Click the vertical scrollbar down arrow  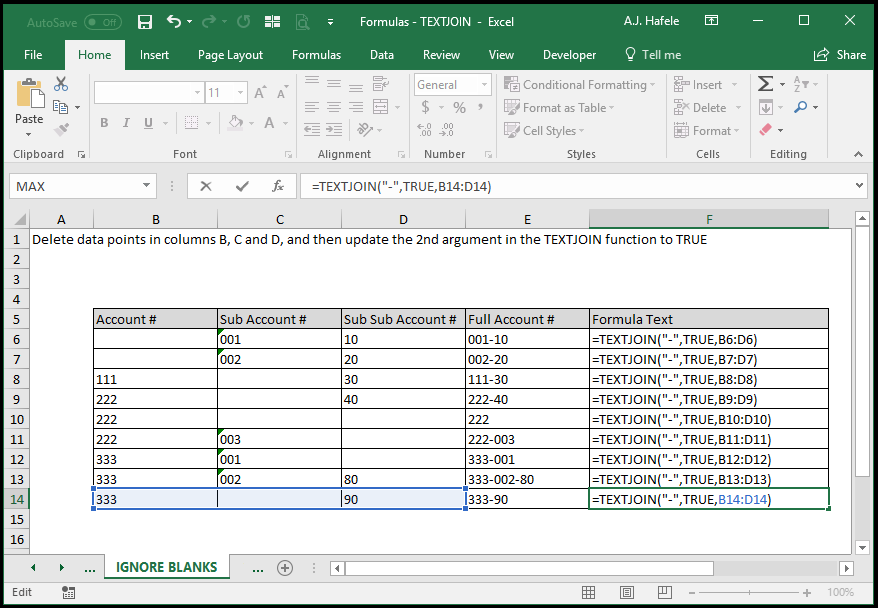tap(862, 548)
